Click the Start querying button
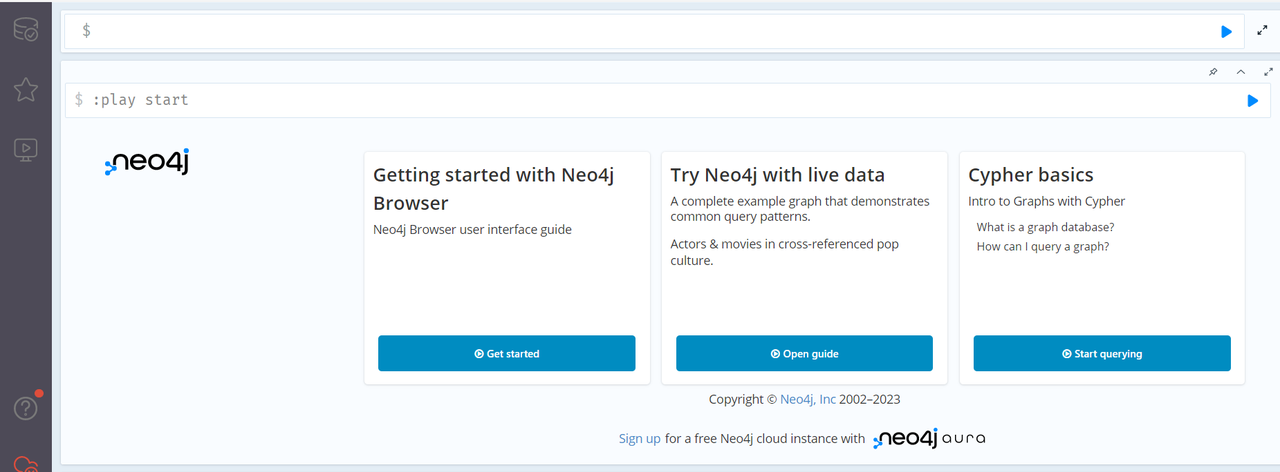The height and width of the screenshot is (472, 1280). click(1102, 353)
